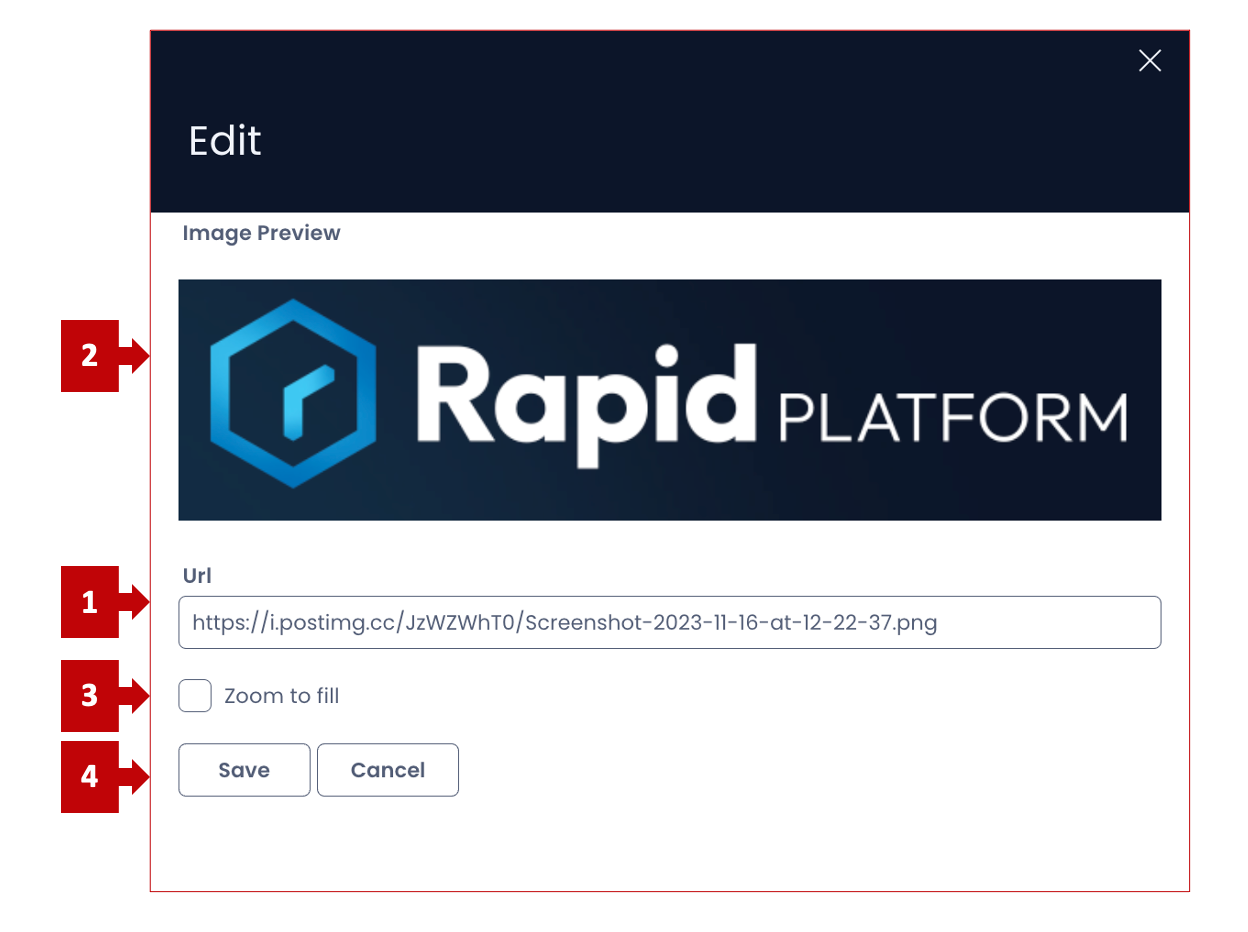Close the Edit dialog with X icon
The width and height of the screenshot is (1248, 932).
(1150, 61)
